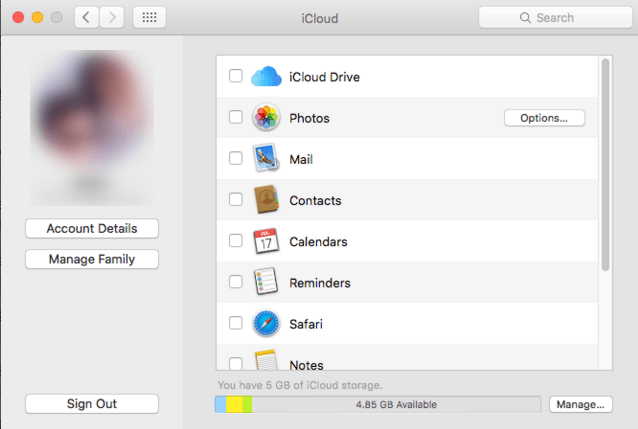Image resolution: width=638 pixels, height=429 pixels.
Task: Click the blurred account profile picture
Action: (x=92, y=127)
